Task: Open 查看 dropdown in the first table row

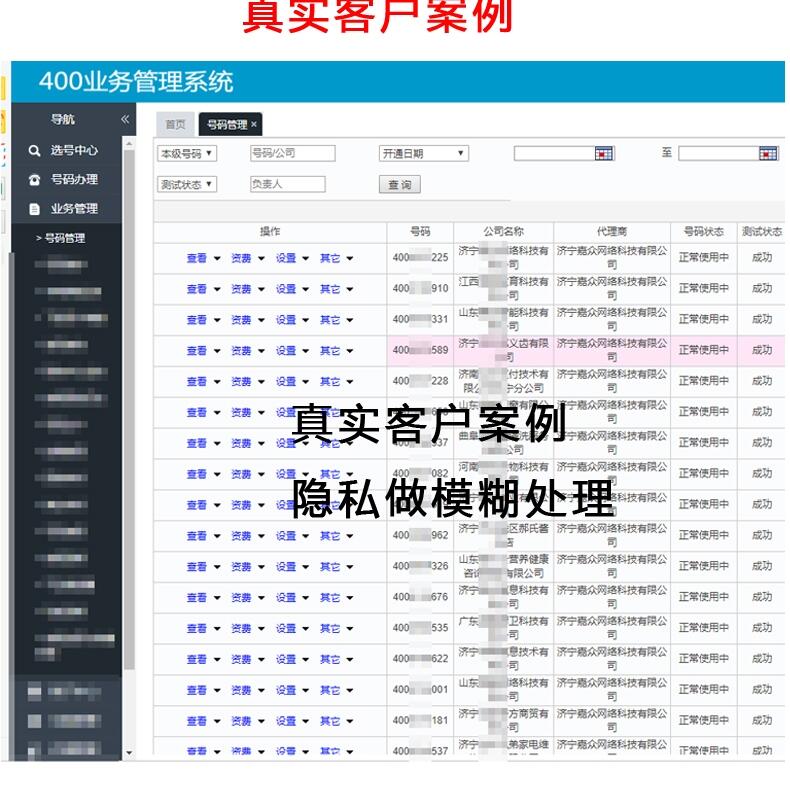Action: [x=202, y=258]
